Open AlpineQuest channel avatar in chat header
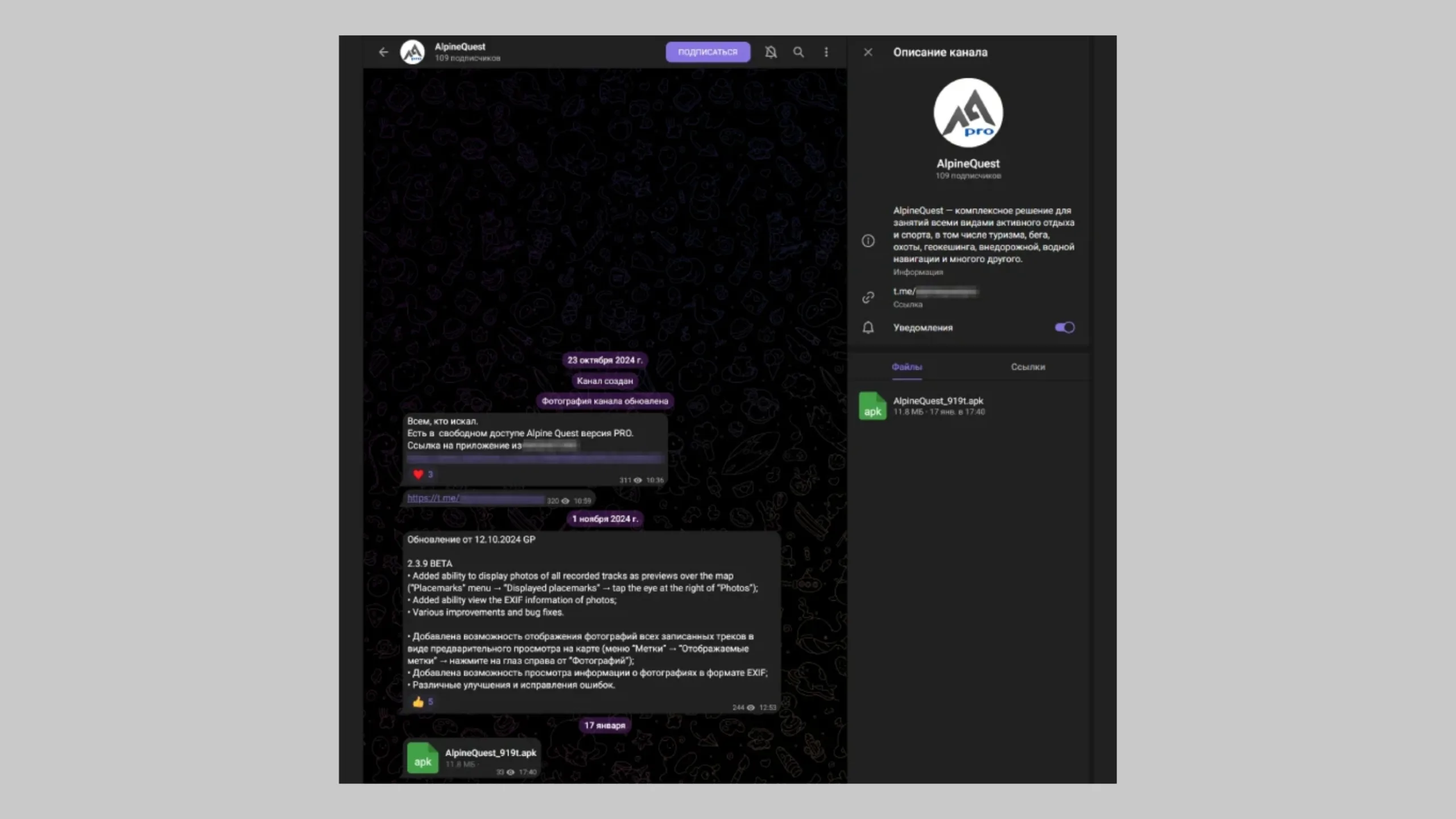The image size is (1456, 819). 412,52
